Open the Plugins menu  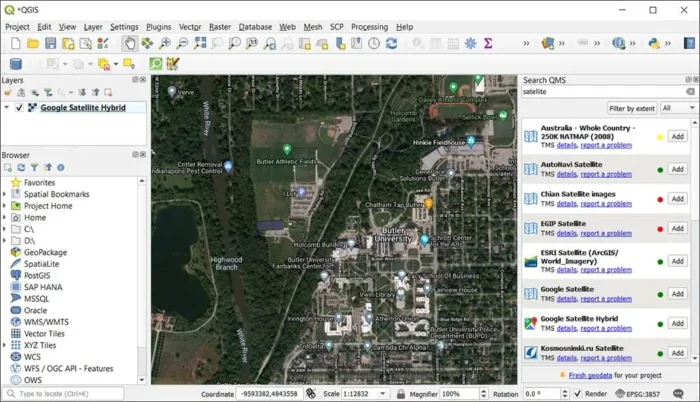coord(158,27)
